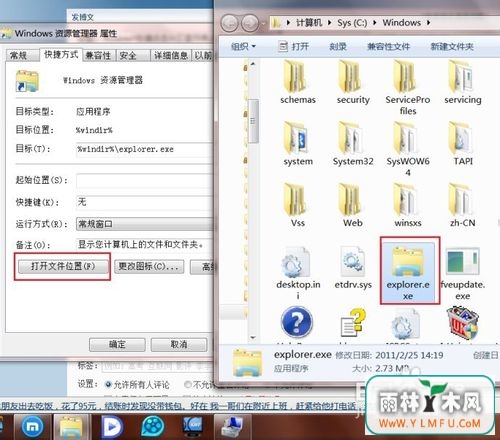Click the 标签 input in background window
Screen dimensions: 500x440
click(x=157, y=367)
